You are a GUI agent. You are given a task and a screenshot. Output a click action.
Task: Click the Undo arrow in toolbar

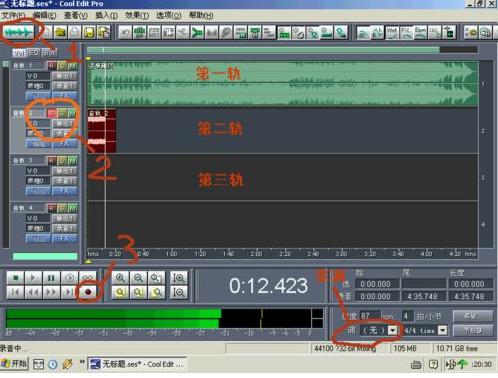tap(125, 33)
